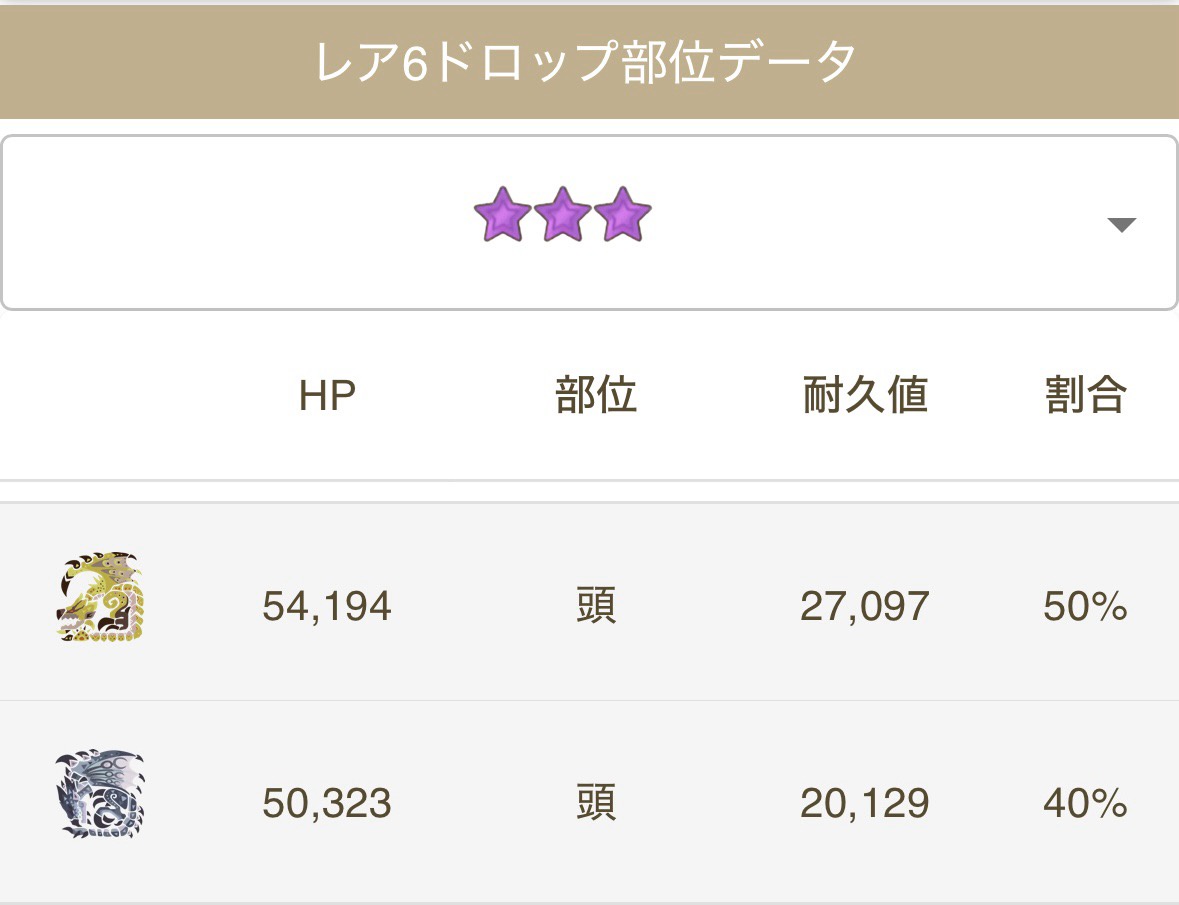Click 頭 in the gold monster row
This screenshot has width=1179, height=905.
(596, 606)
